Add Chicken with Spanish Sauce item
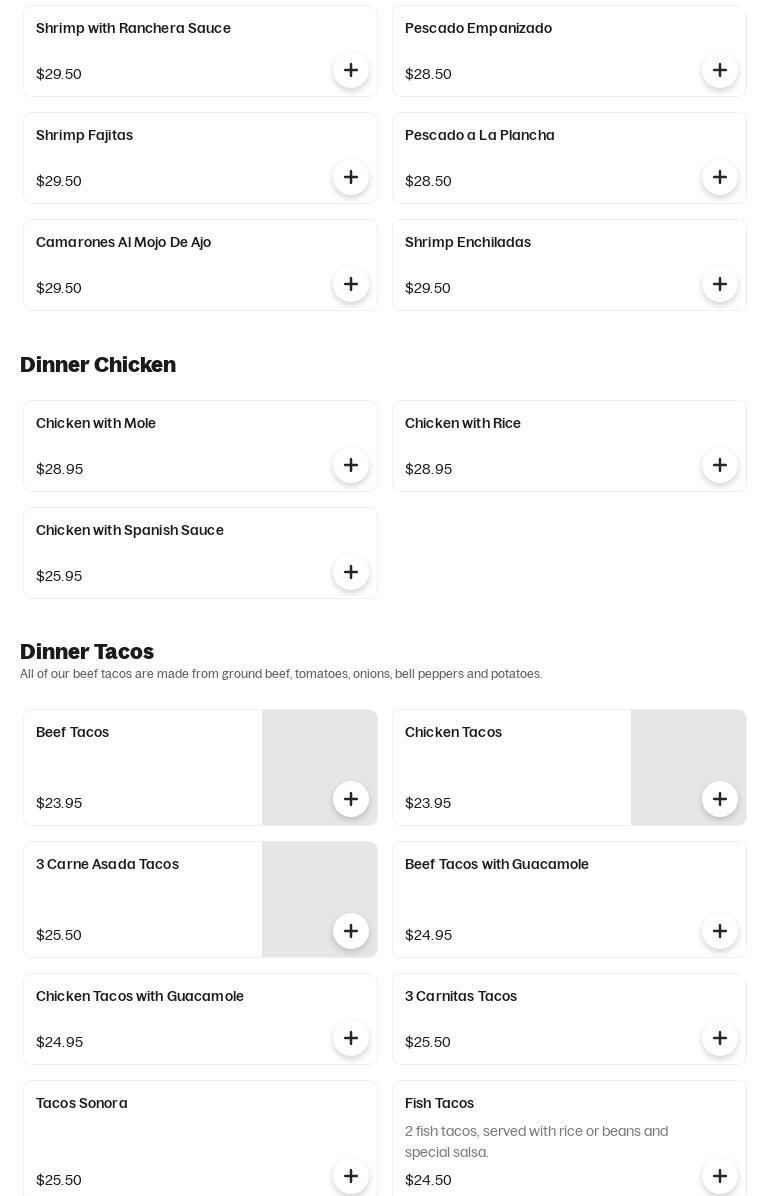770x1196 pixels. pyautogui.click(x=351, y=572)
